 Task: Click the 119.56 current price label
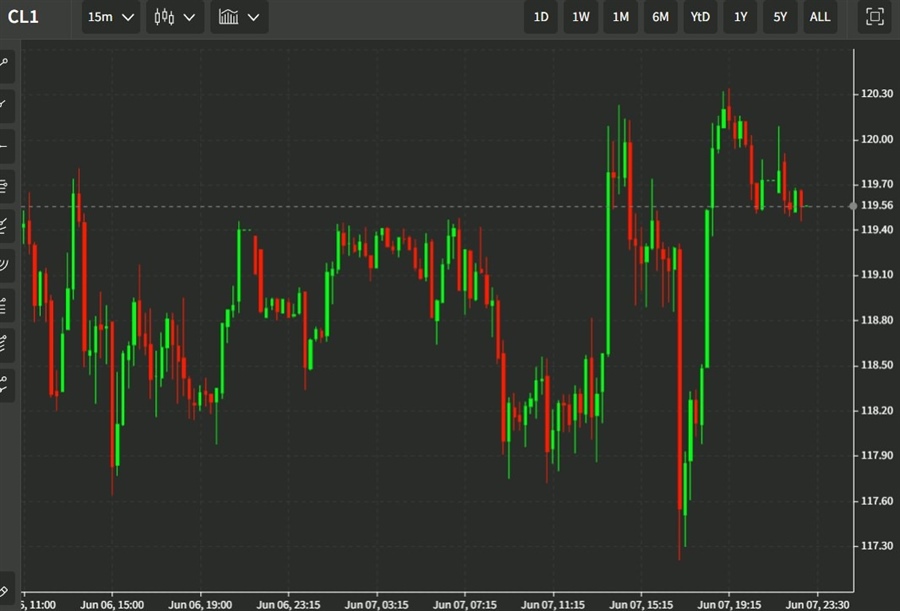coord(876,206)
